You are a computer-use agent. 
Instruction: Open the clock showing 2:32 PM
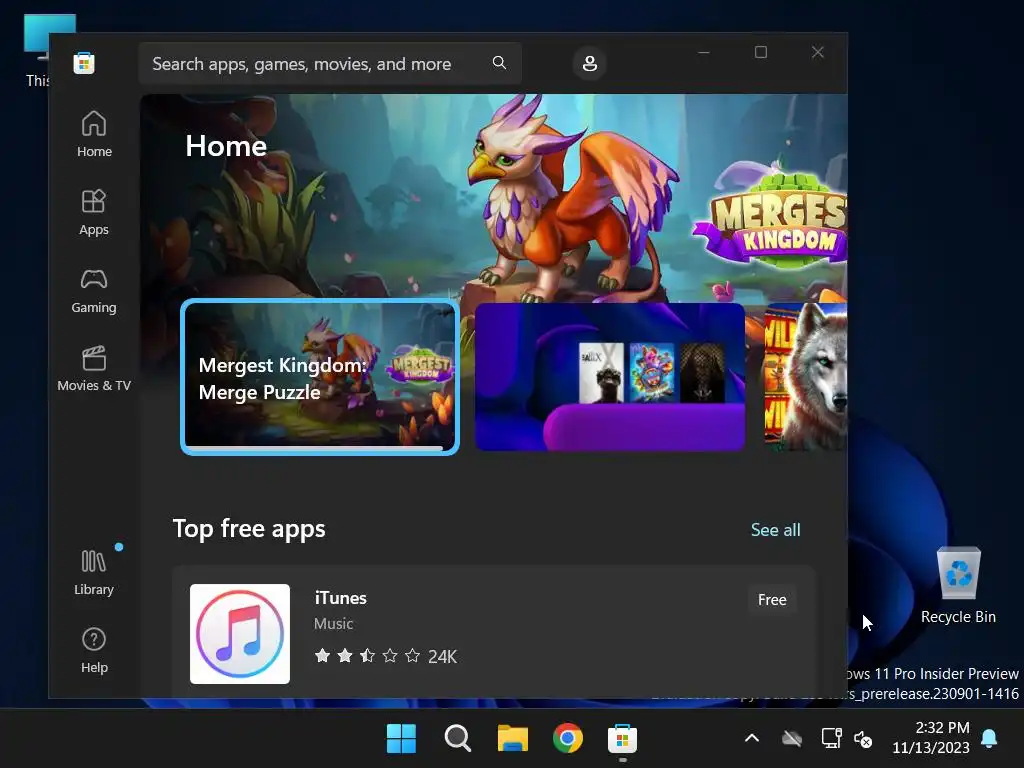931,737
